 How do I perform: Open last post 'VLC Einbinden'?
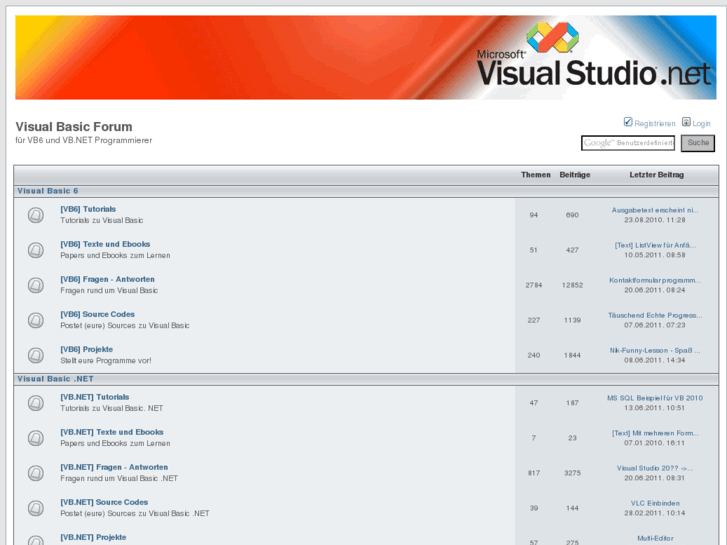655,503
